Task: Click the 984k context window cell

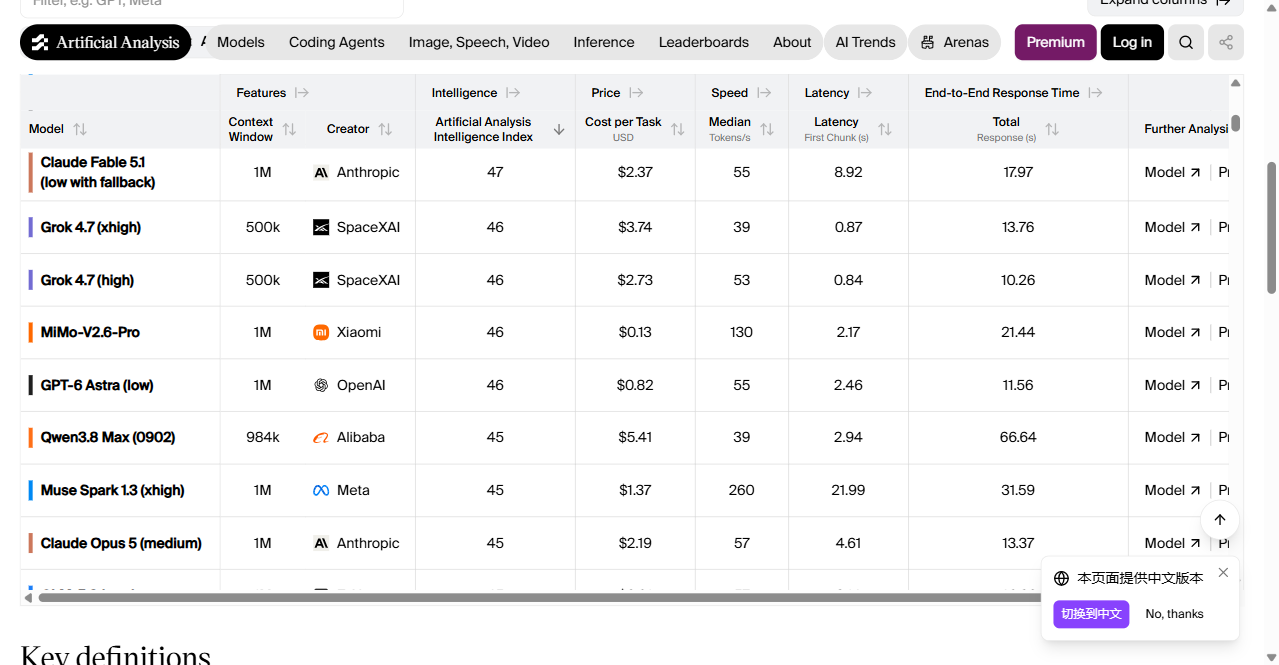Action: point(263,437)
